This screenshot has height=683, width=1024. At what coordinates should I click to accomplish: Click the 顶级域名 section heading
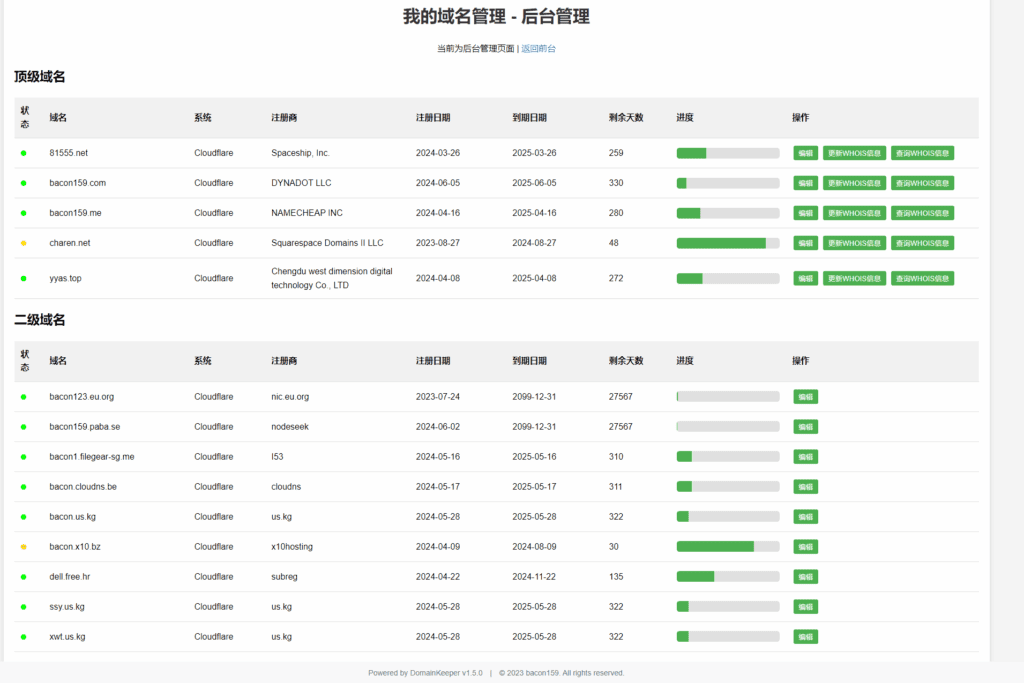click(40, 76)
